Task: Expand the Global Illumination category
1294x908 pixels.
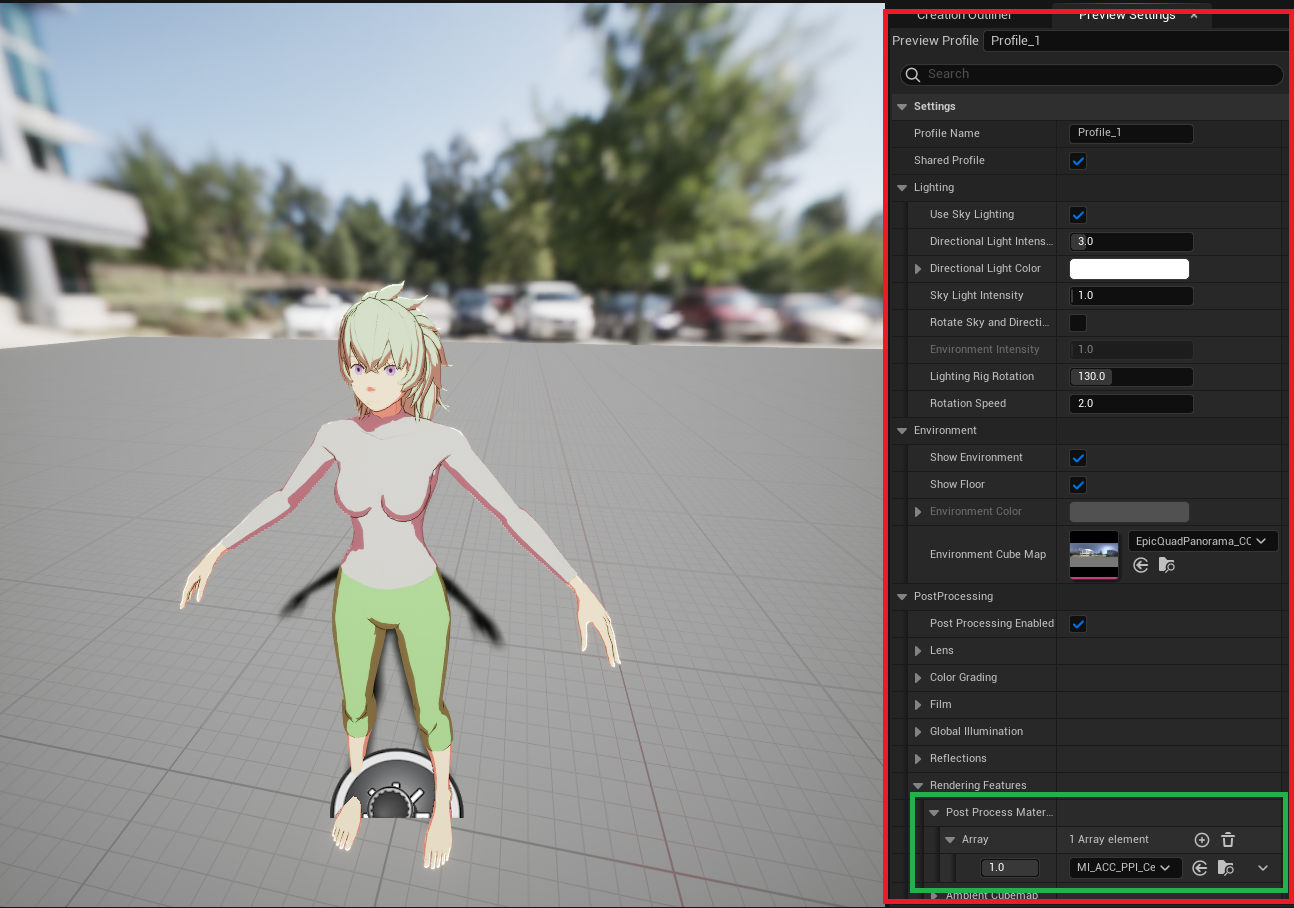Action: pos(918,732)
